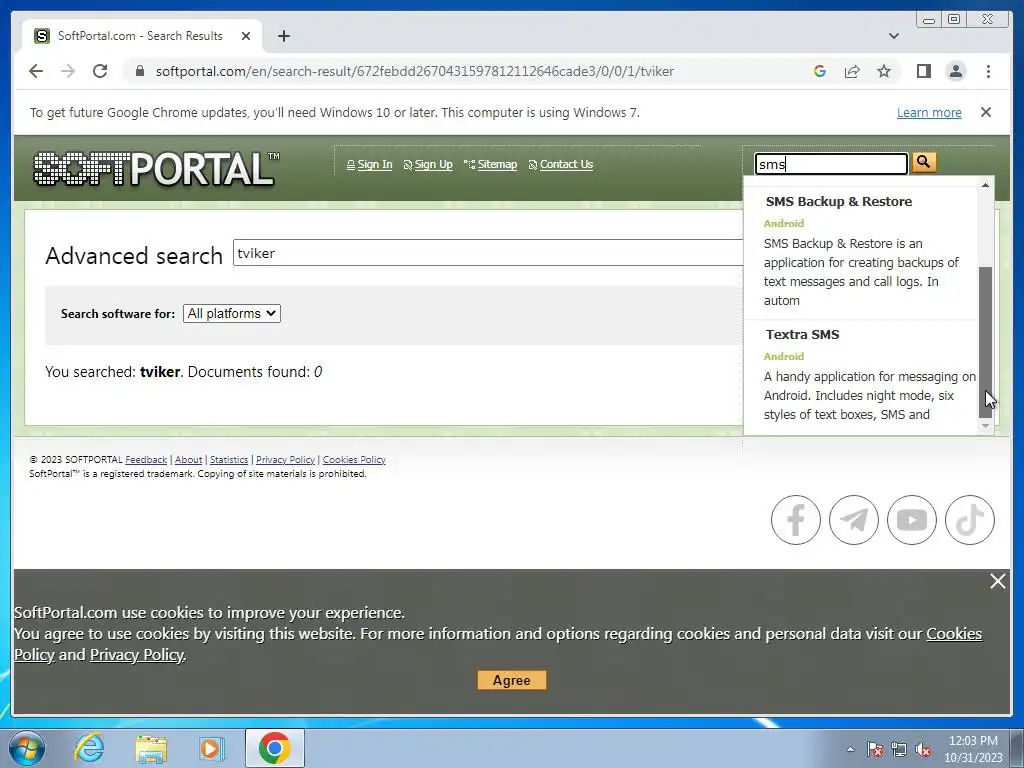
Task: Dismiss the Chrome update info bar
Action: pos(986,112)
